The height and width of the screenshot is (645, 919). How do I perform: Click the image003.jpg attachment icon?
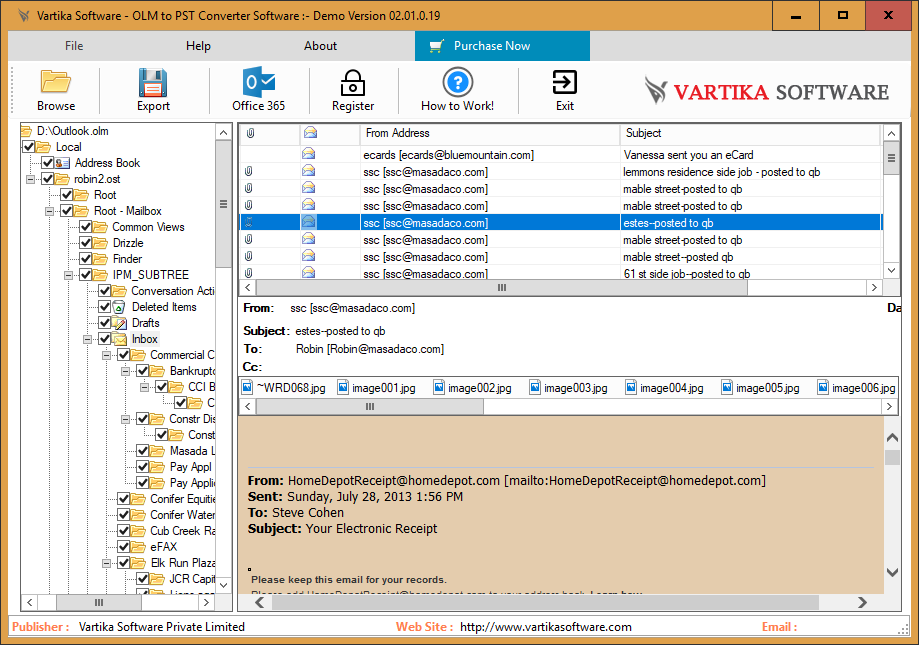[x=535, y=387]
